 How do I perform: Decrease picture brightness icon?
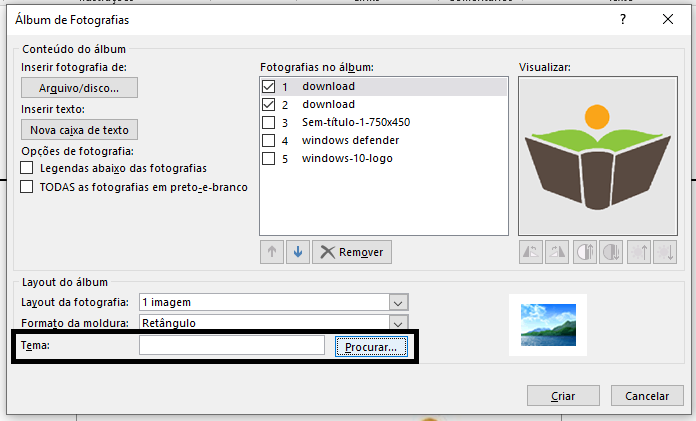pyautogui.click(x=665, y=252)
